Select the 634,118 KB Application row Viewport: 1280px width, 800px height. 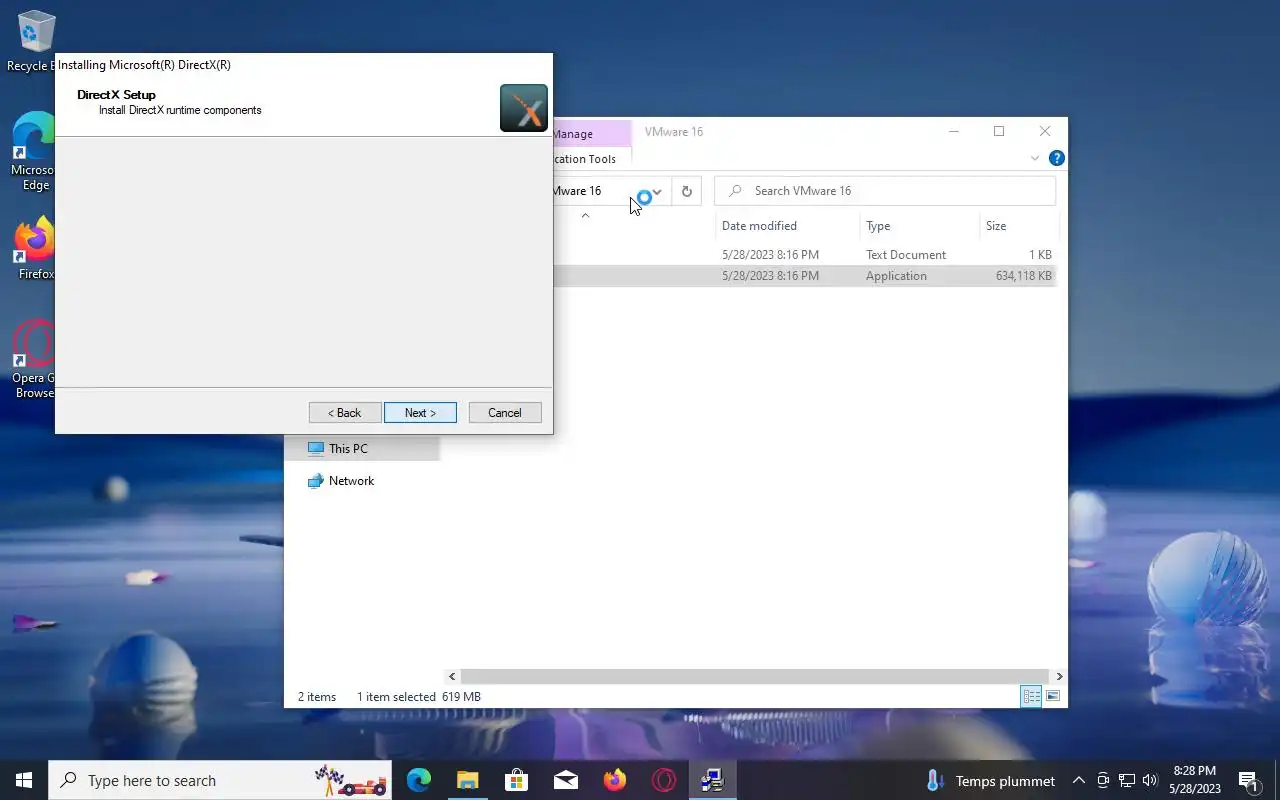(805, 276)
